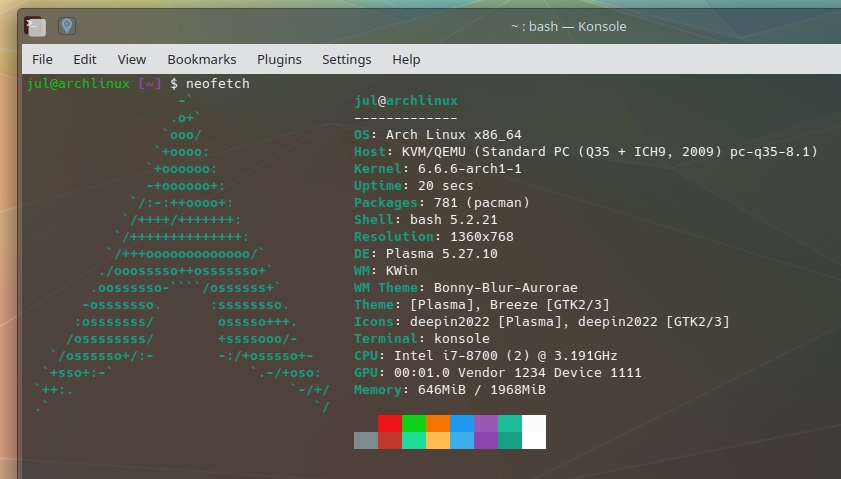Screen dimensions: 841x479
Task: Click the bright green color block in top row
Action: point(414,423)
